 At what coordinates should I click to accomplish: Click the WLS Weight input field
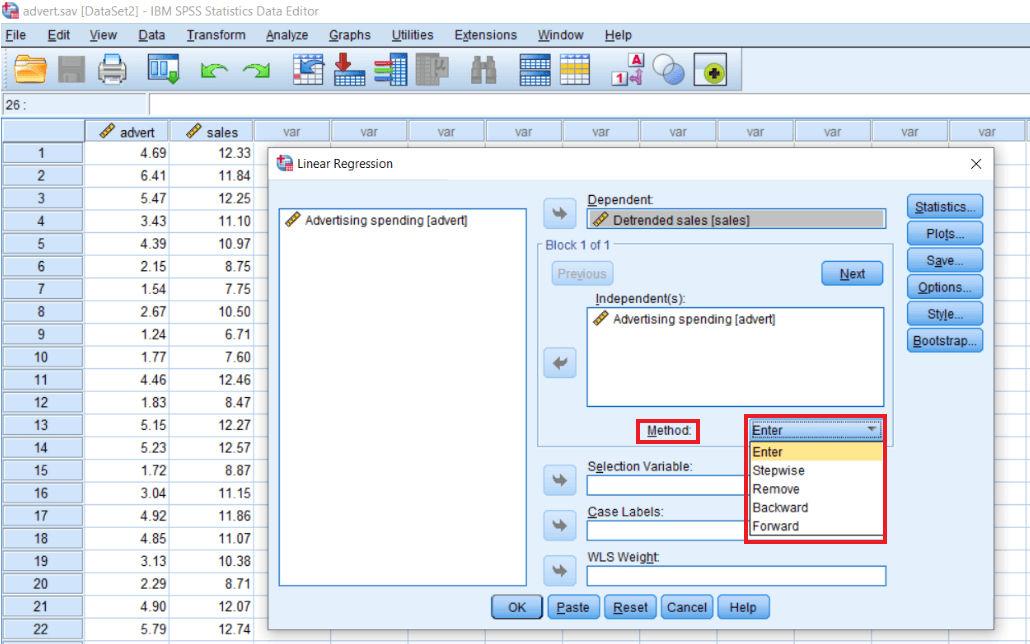(736, 576)
